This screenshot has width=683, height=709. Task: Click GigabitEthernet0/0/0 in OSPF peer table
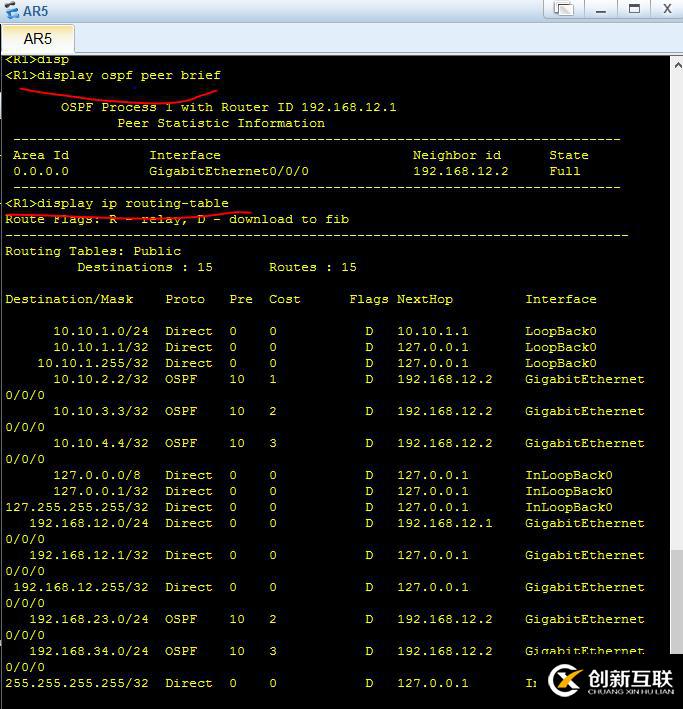click(x=229, y=171)
